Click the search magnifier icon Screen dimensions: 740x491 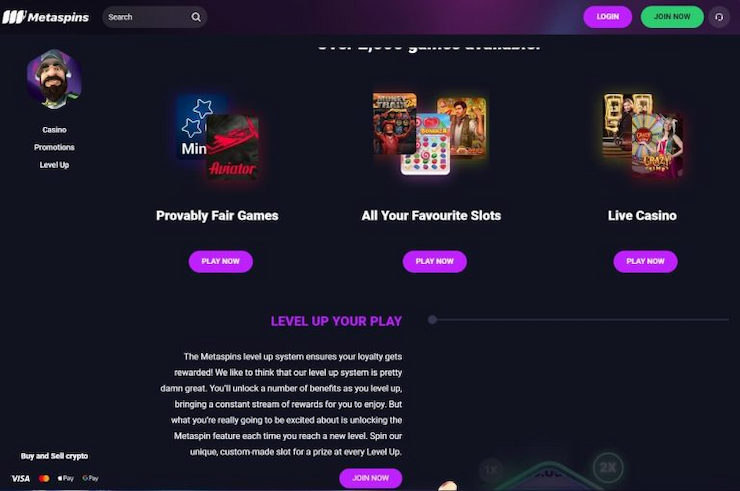pos(196,17)
